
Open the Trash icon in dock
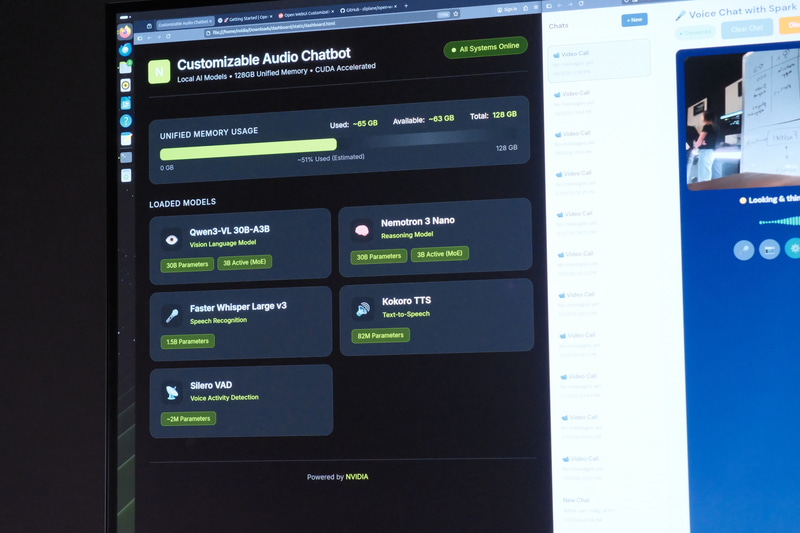(126, 175)
